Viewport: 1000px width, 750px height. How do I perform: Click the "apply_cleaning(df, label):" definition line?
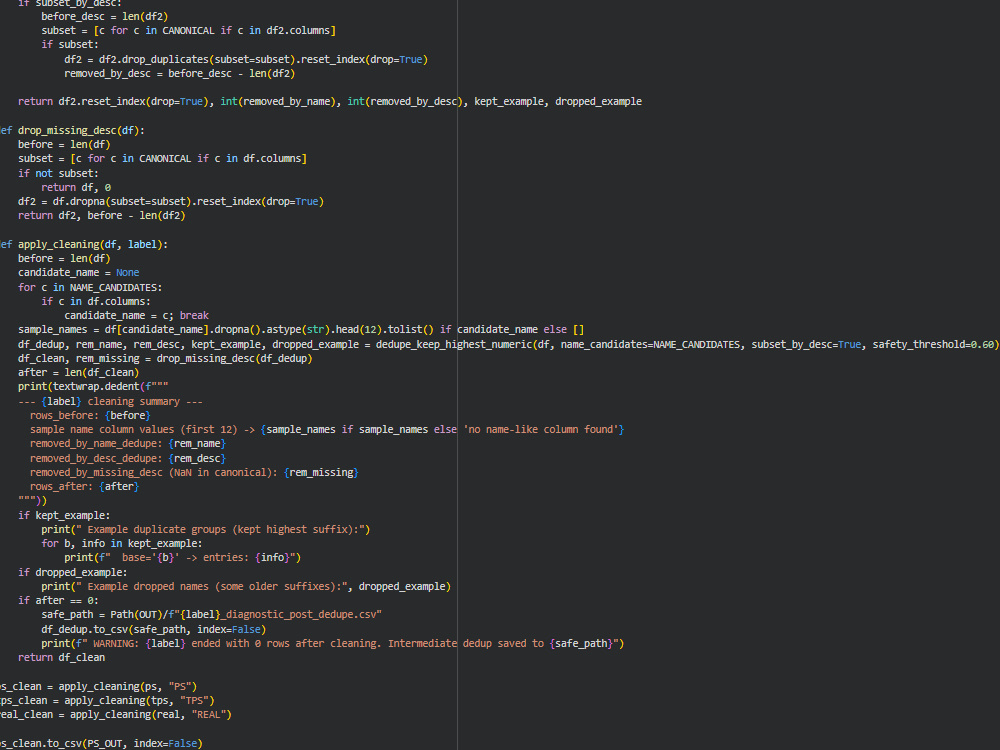click(x=84, y=244)
